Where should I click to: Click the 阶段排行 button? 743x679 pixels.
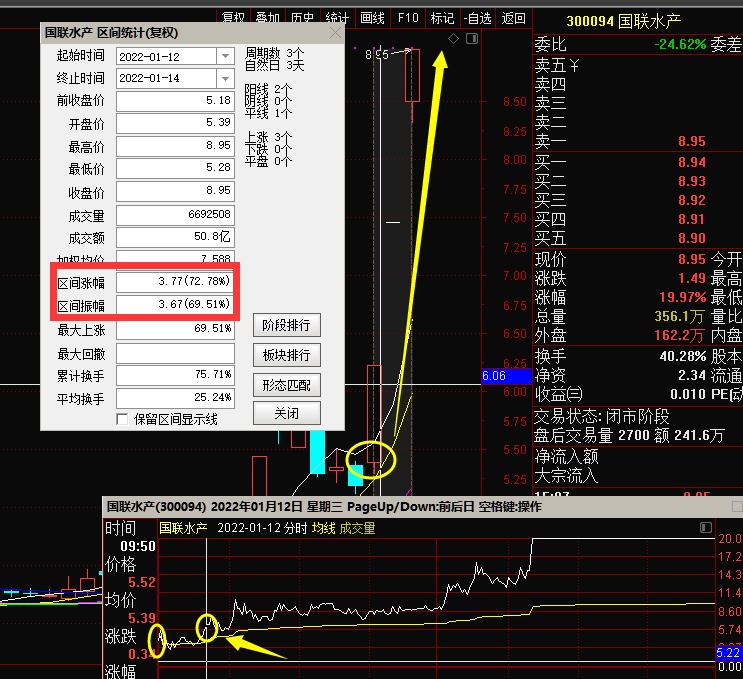click(287, 325)
